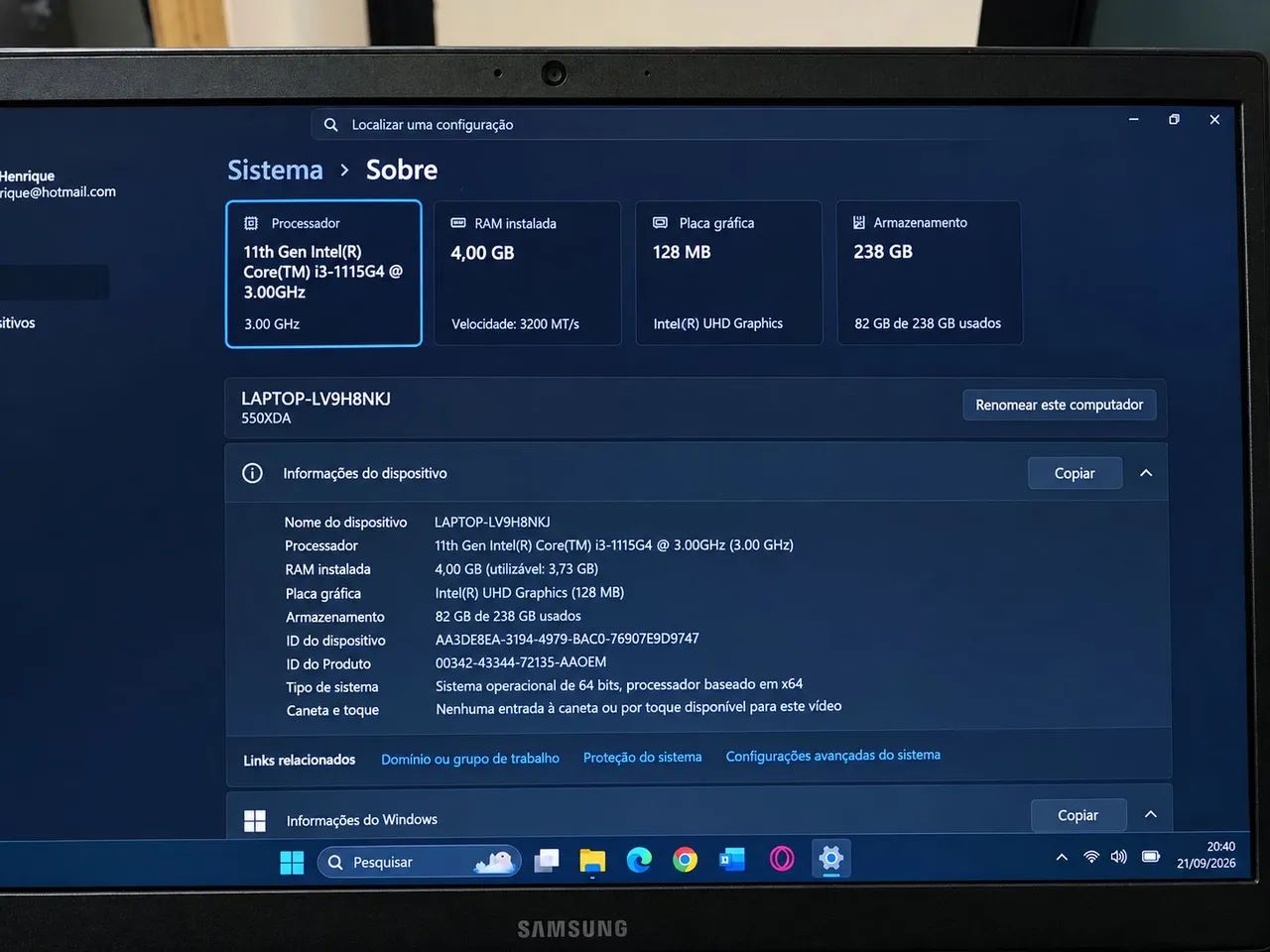The height and width of the screenshot is (952, 1270).
Task: Collapse Informações do Windows section
Action: [x=1151, y=814]
